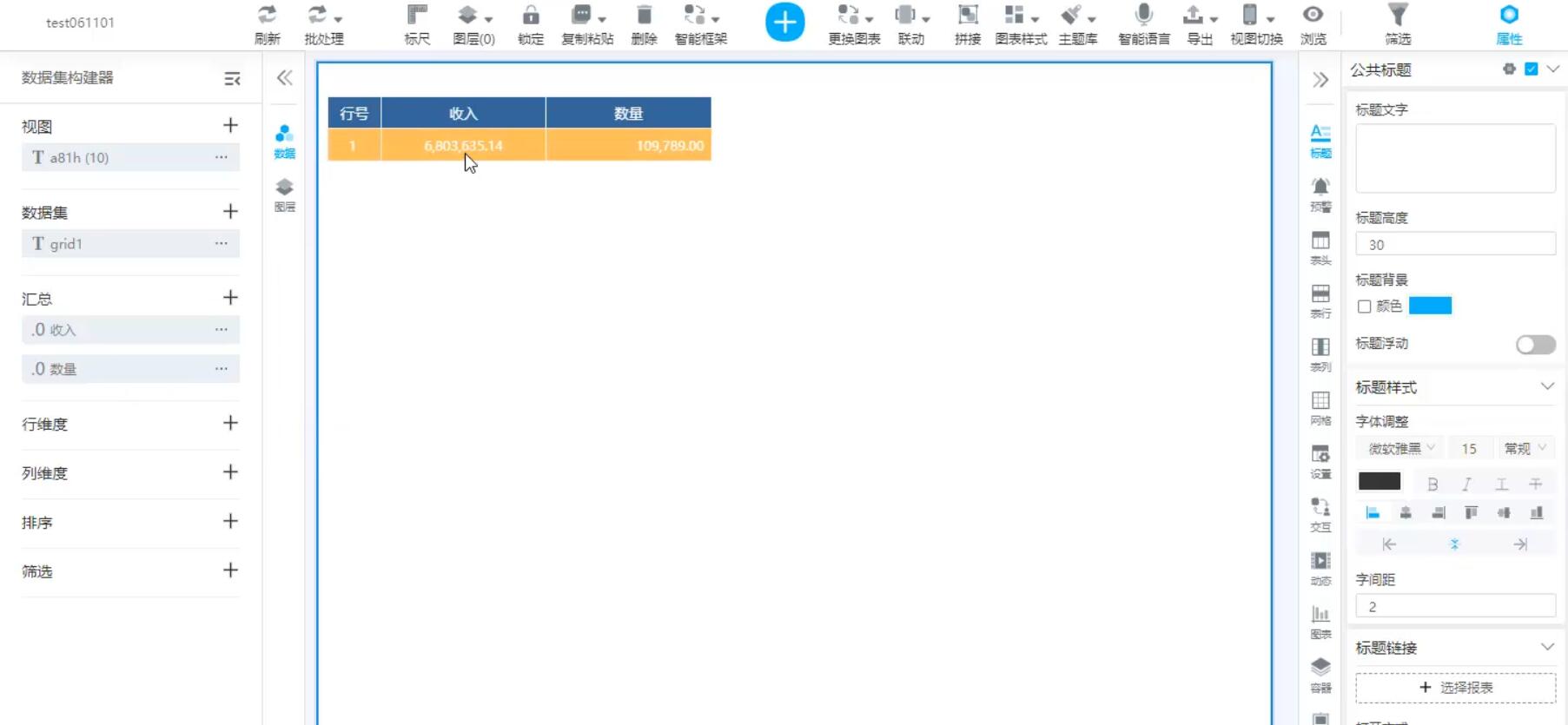Screen dimensions: 1568x725
Task: Toggle bold for title font
Action: [x=1432, y=484]
